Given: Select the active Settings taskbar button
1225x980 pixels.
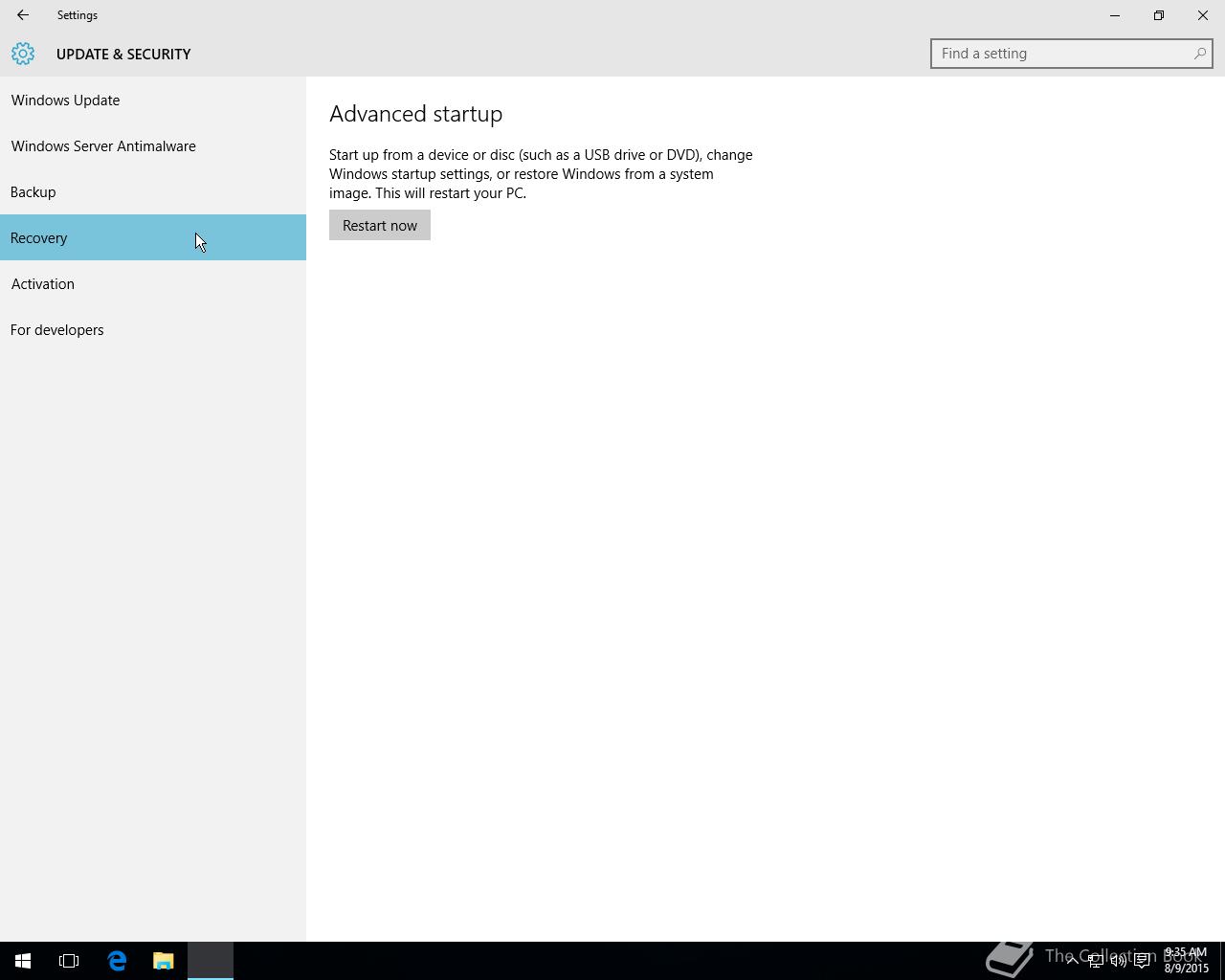Looking at the screenshot, I should pyautogui.click(x=211, y=961).
